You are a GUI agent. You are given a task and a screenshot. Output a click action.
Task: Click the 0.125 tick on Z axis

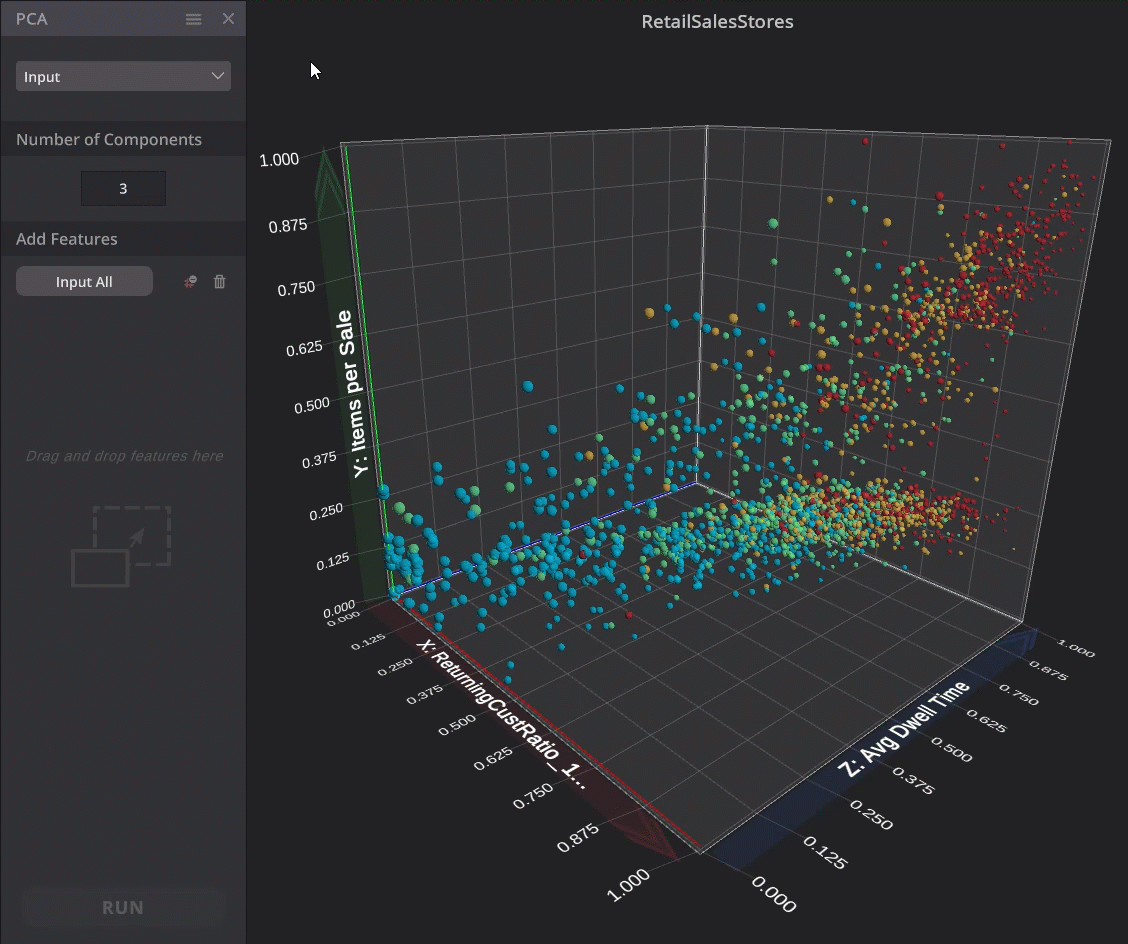[825, 852]
